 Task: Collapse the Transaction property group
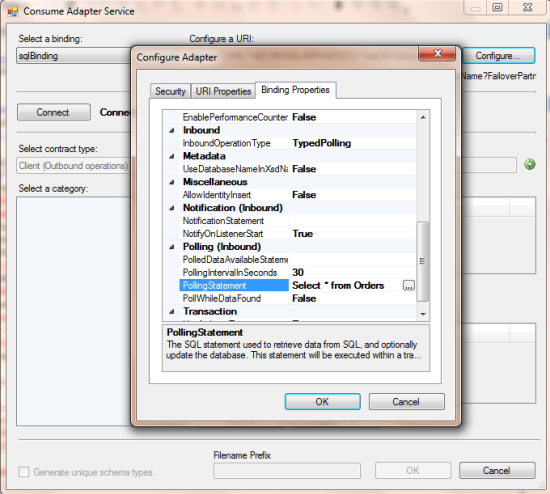[x=172, y=312]
